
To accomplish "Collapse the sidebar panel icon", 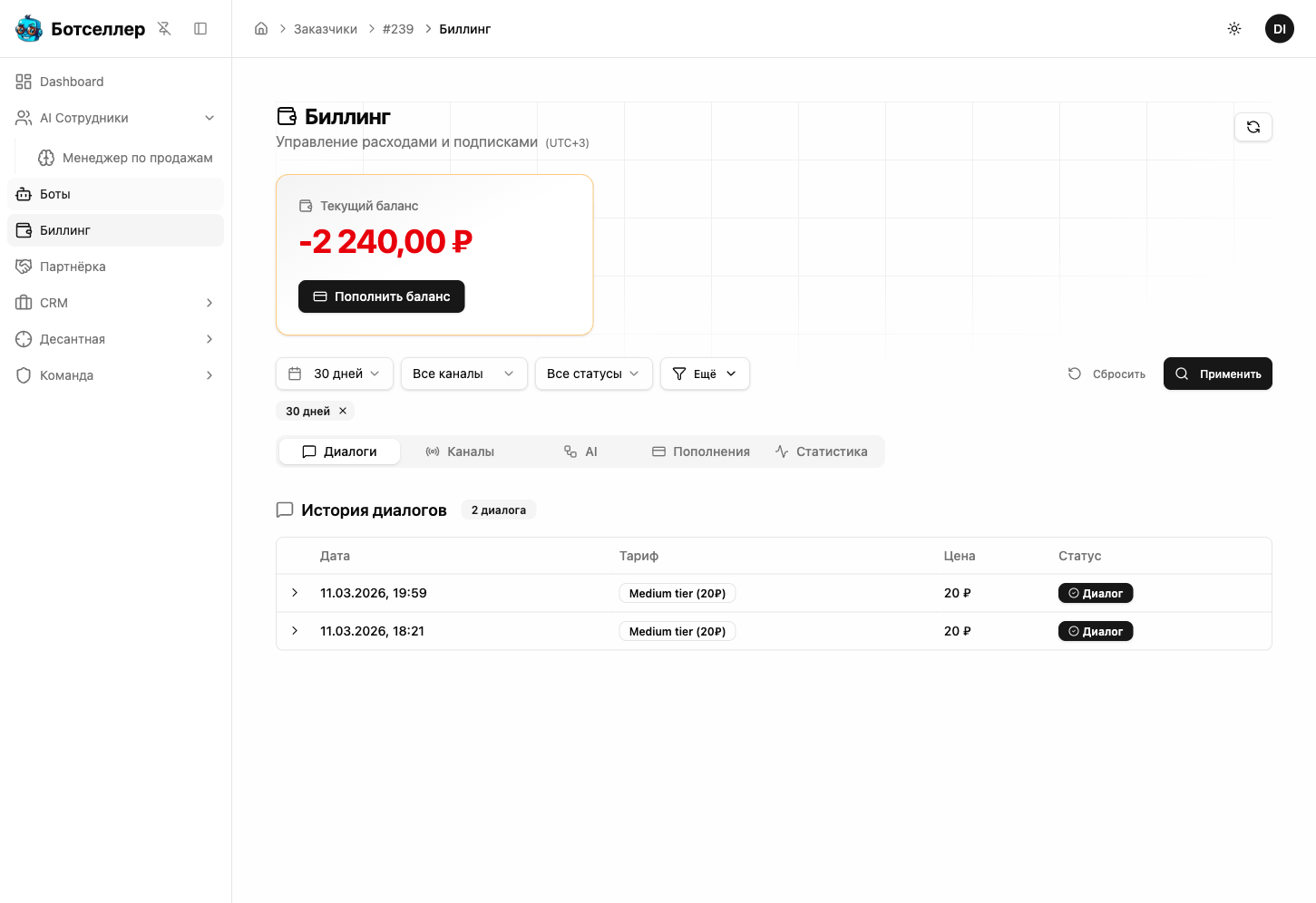I will [200, 29].
